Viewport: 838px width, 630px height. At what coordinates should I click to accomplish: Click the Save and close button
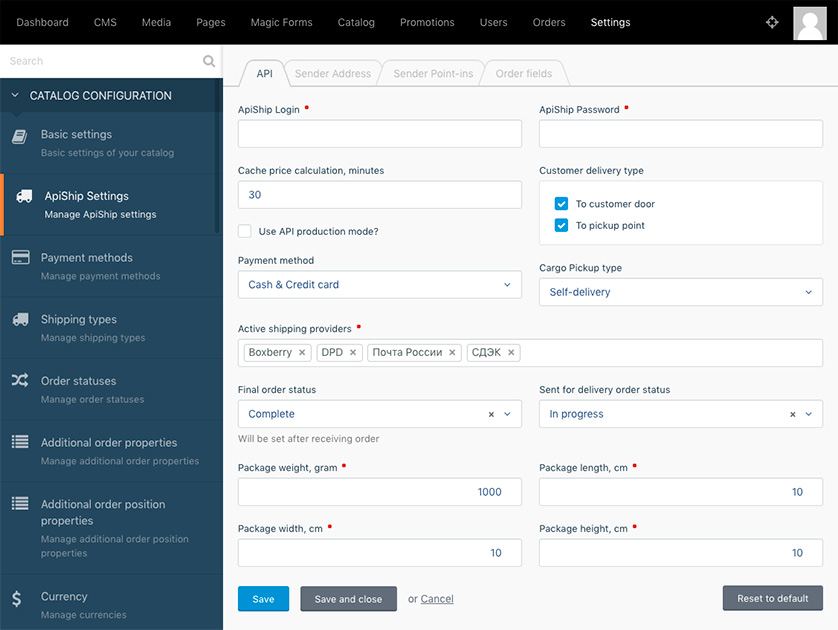348,598
